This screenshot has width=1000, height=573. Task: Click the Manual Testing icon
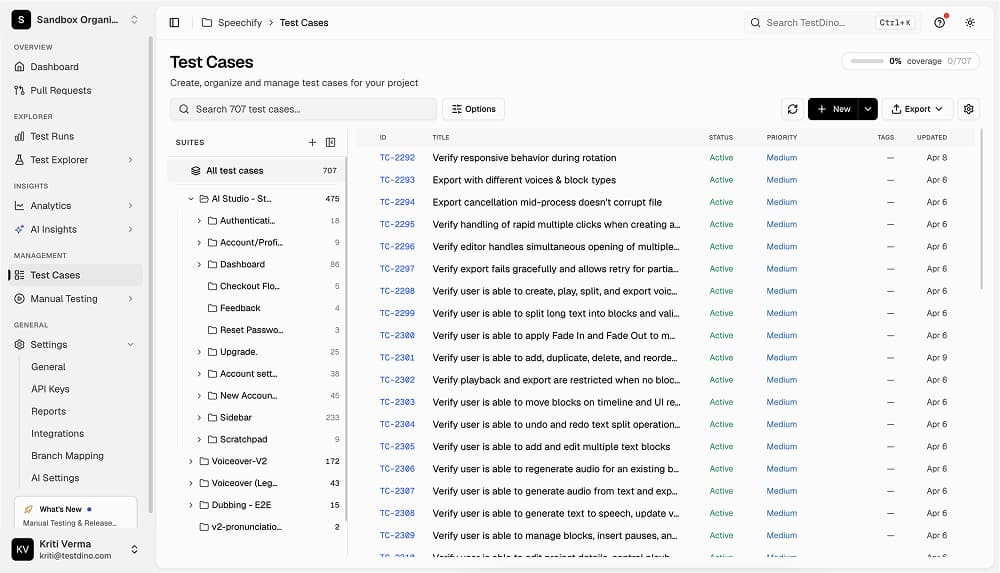pyautogui.click(x=20, y=299)
